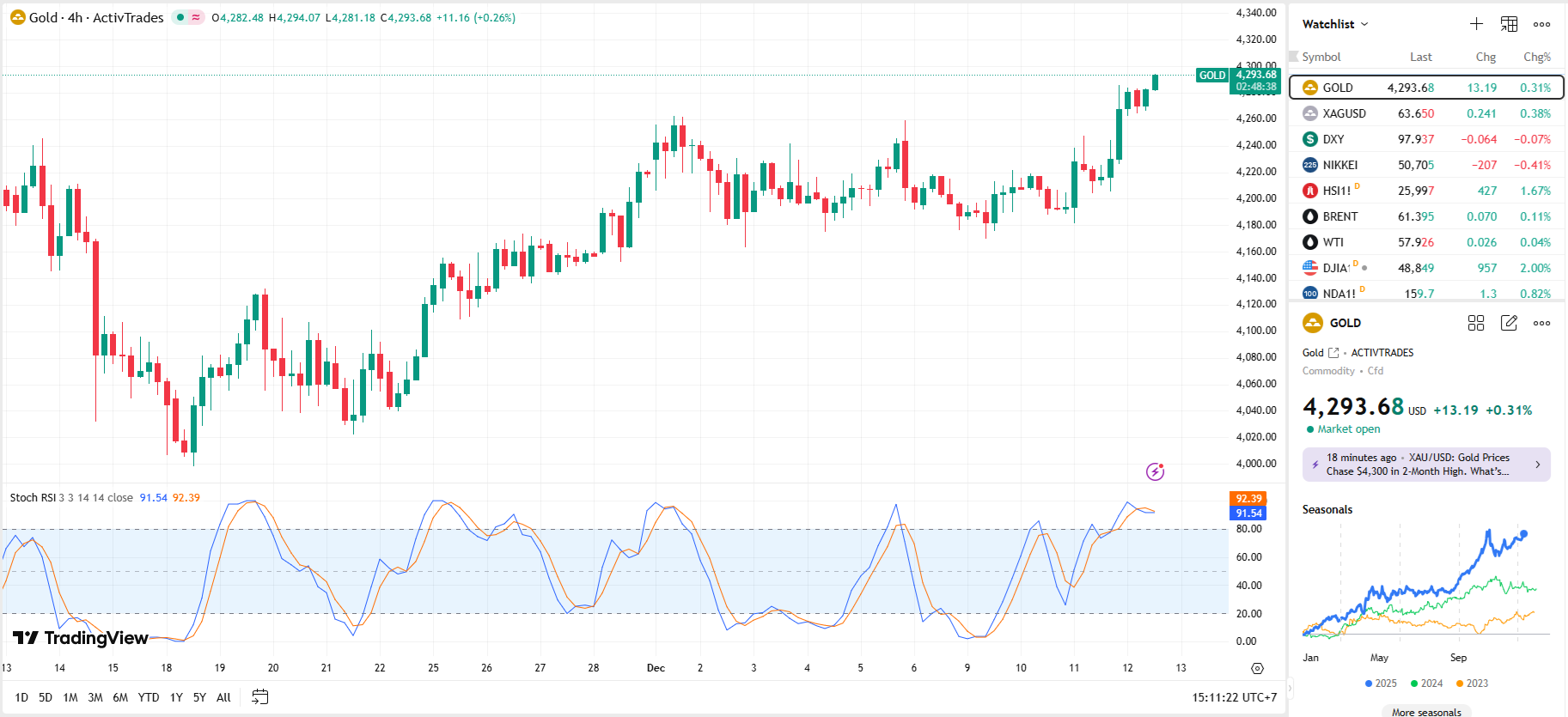Open chart settings hexagon icon on time axis
Screen dimensions: 1568x717
point(1257,668)
